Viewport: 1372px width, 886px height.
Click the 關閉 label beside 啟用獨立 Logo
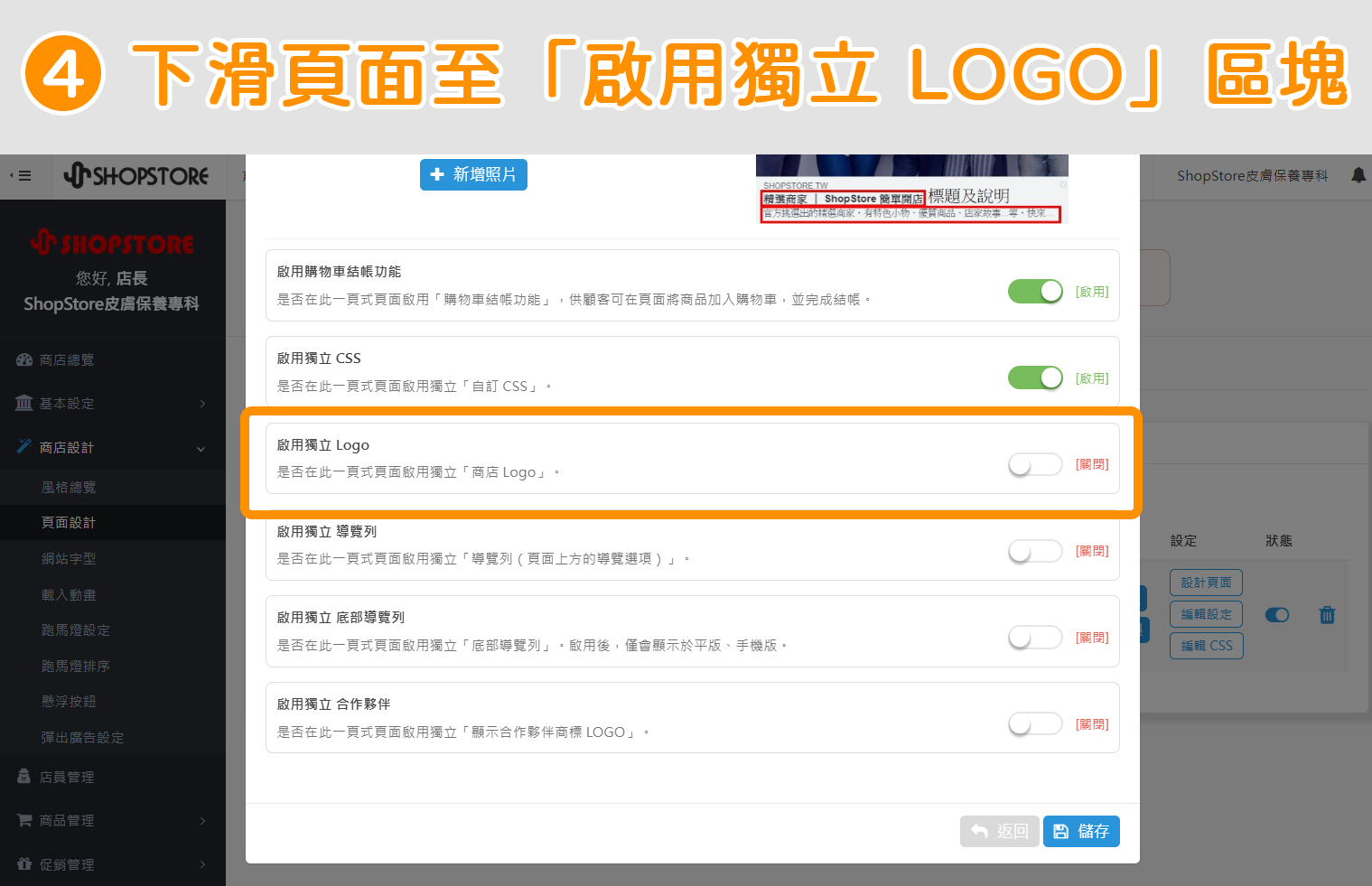[x=1092, y=464]
